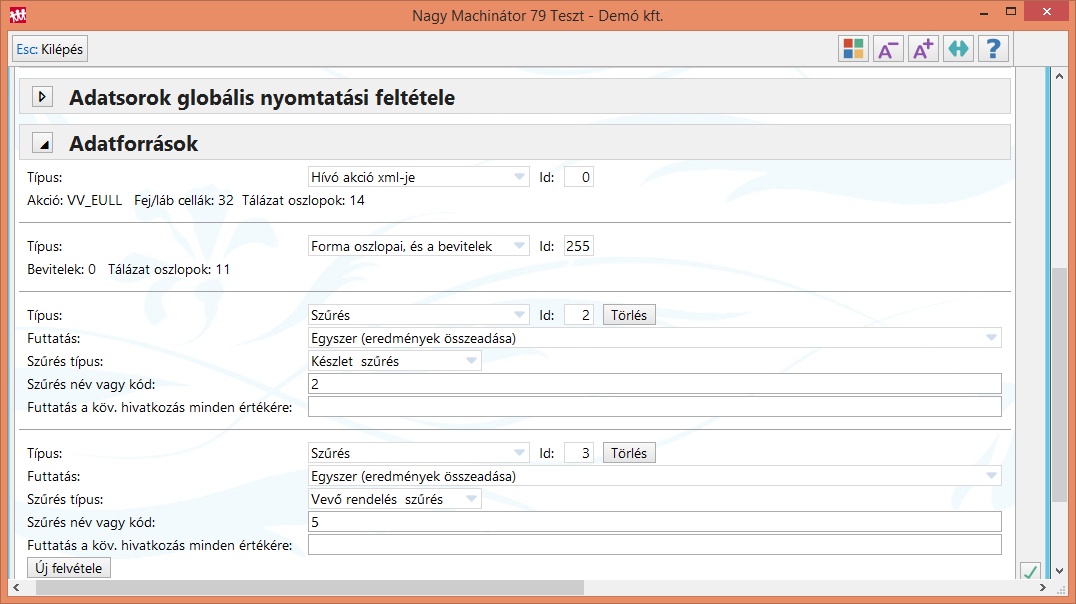Screen dimensions: 1076x604
Task: Open the Vevő rendelés szűrés dropdown
Action: tap(395, 499)
